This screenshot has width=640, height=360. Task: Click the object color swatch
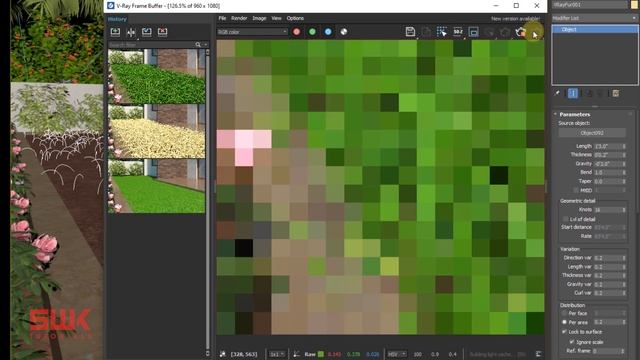tap(634, 4)
